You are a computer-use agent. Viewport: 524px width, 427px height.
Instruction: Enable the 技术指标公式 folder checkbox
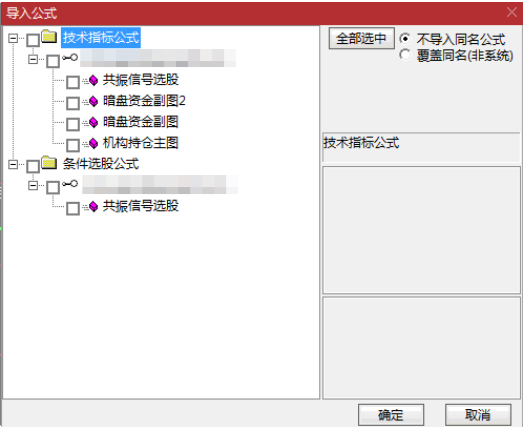click(33, 40)
